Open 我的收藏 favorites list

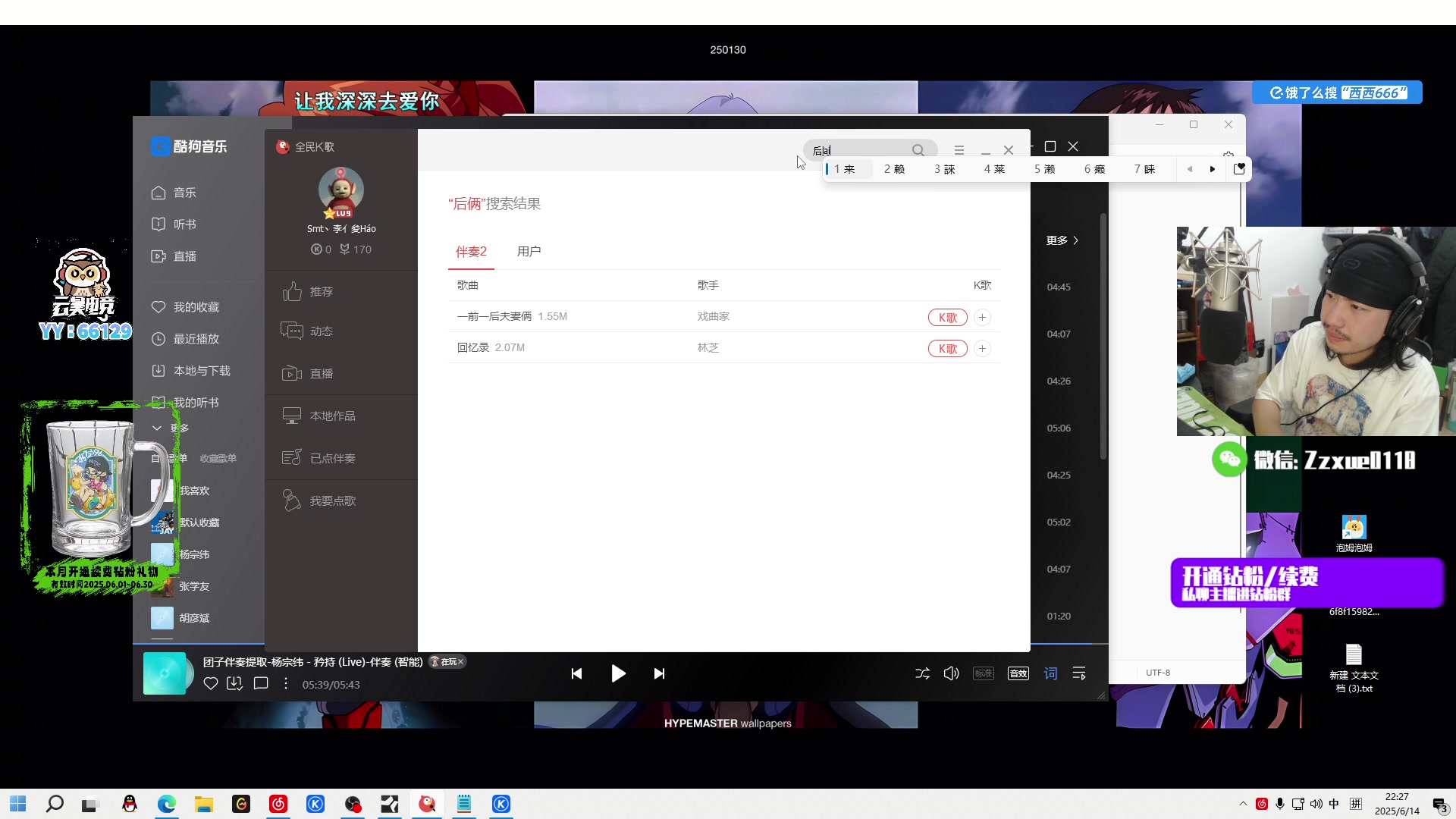[186, 307]
